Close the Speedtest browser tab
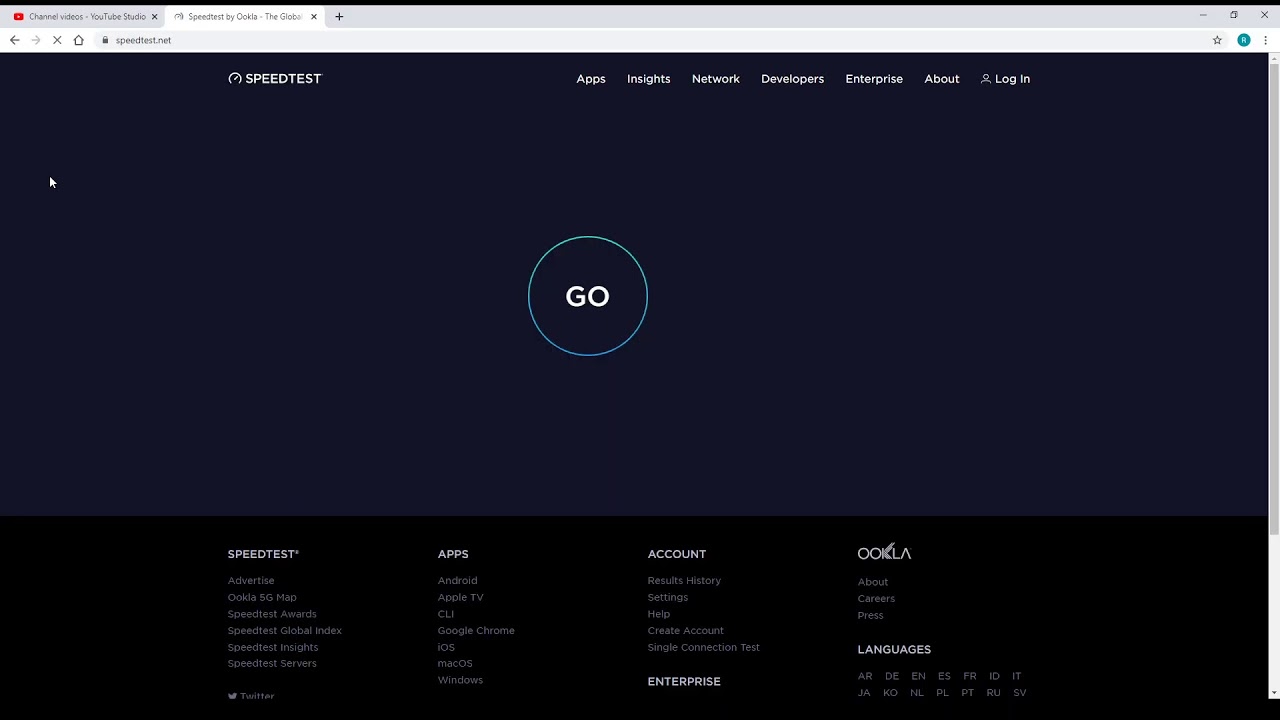The image size is (1280, 720). 314,16
